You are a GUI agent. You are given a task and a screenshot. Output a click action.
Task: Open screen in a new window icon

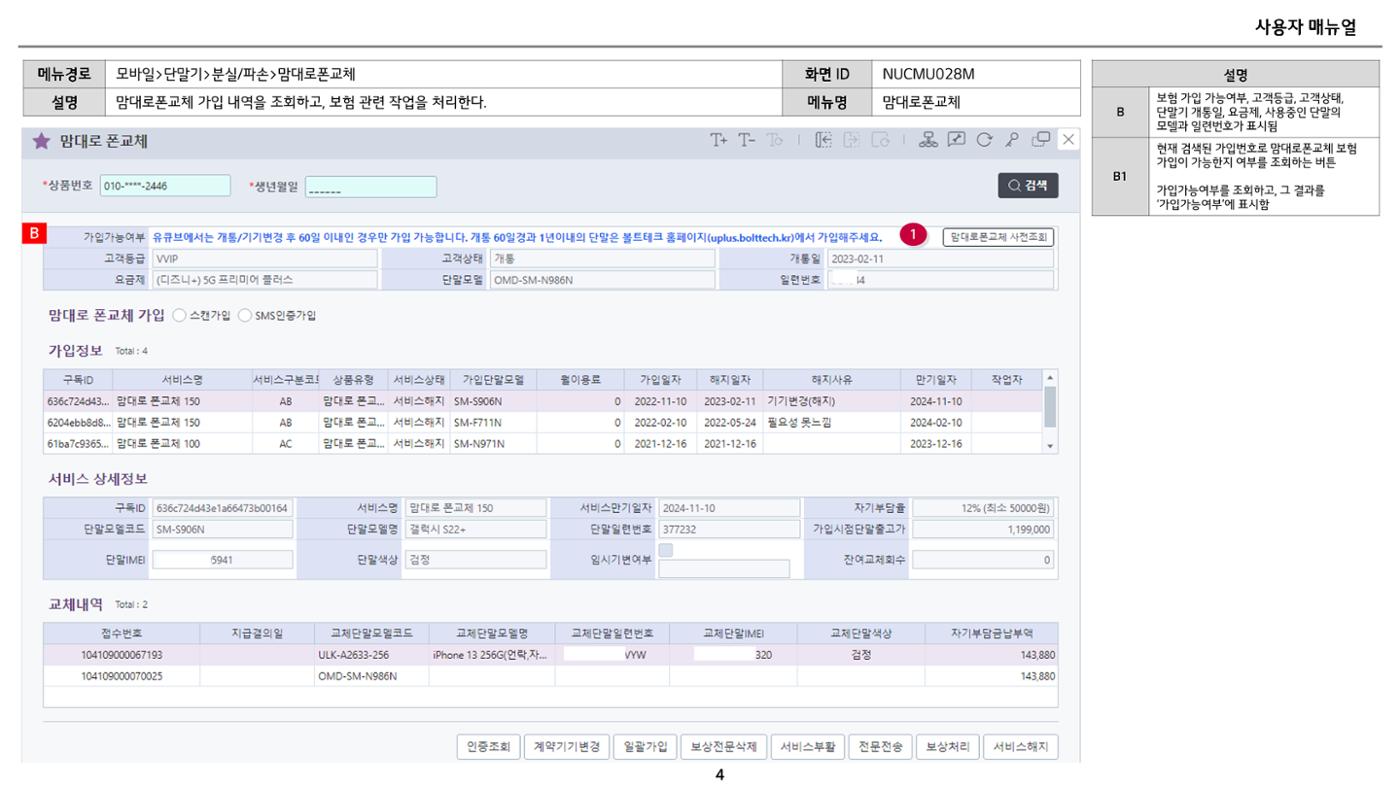click(x=1041, y=140)
